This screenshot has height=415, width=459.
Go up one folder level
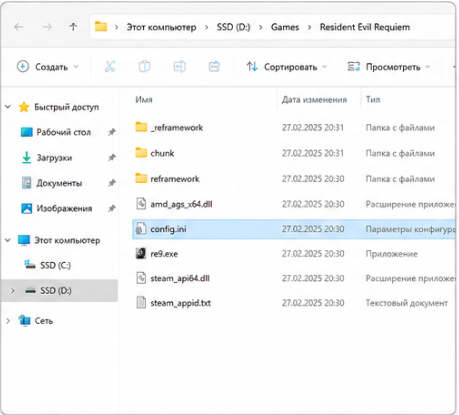pyautogui.click(x=73, y=27)
